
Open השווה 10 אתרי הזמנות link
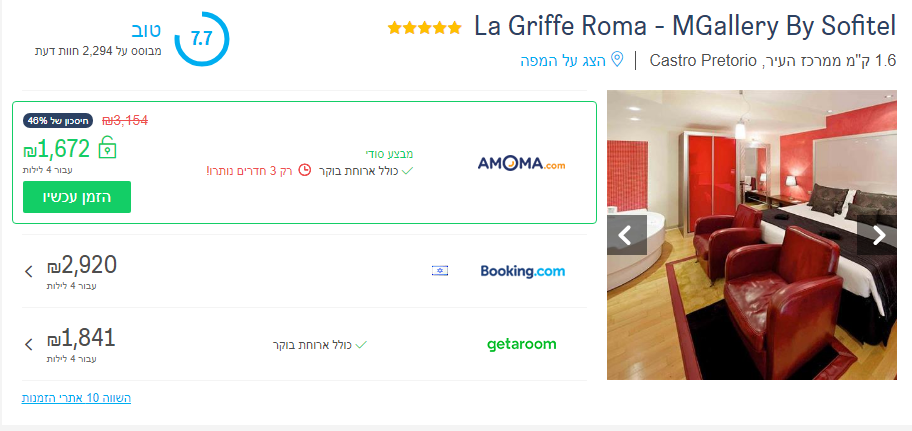point(76,398)
